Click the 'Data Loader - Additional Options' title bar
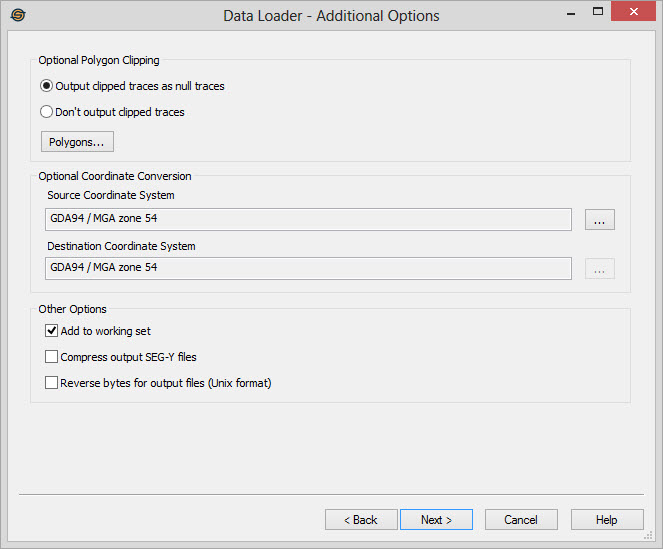This screenshot has height=549, width=663. pyautogui.click(x=330, y=16)
